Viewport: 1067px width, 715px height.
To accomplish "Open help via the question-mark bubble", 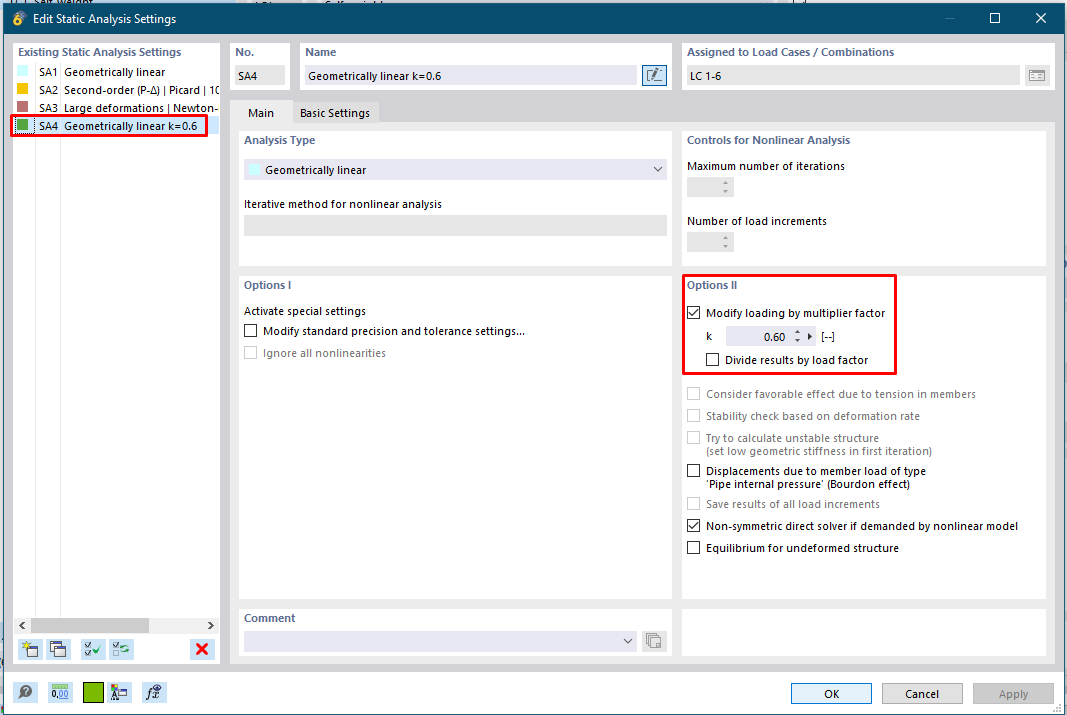I will tap(26, 693).
